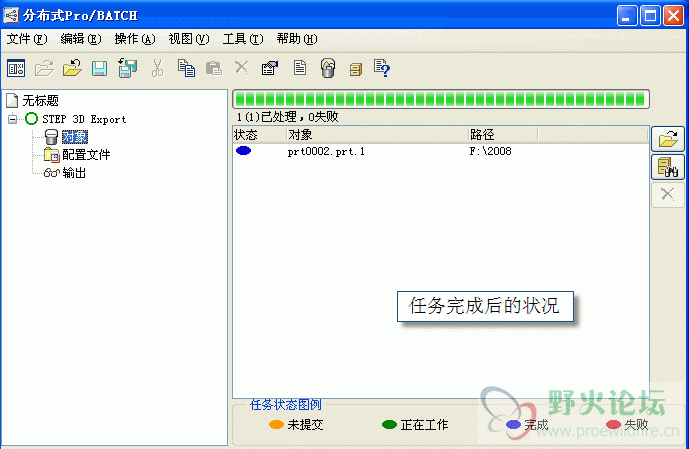Click the blue status dot for prt0002.prt.1
The image size is (689, 449).
[x=243, y=151]
